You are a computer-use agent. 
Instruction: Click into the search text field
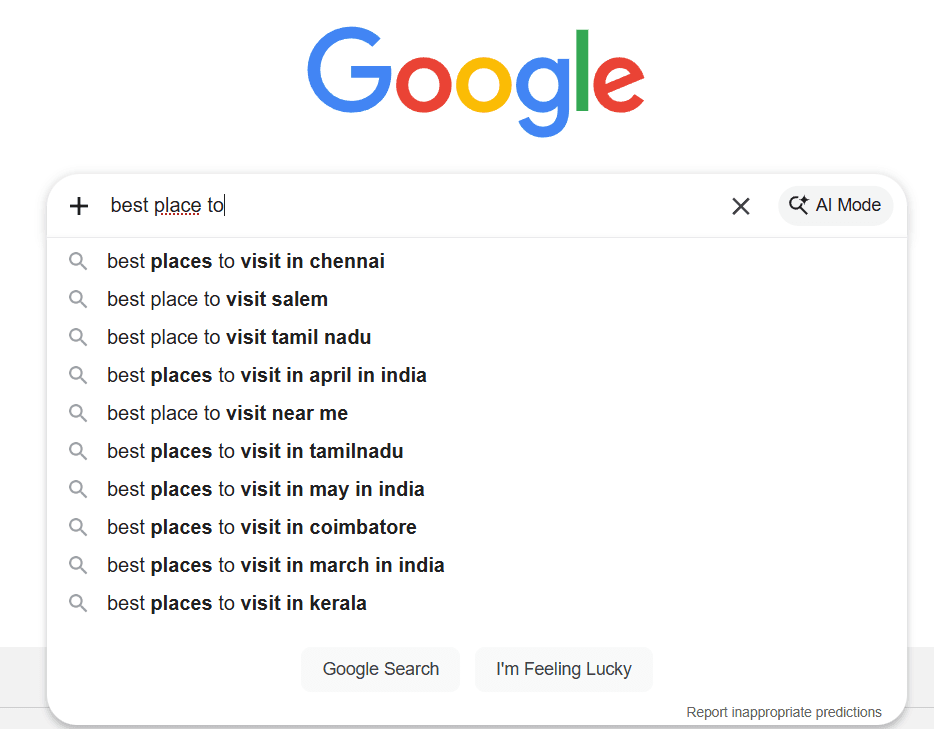[450, 206]
